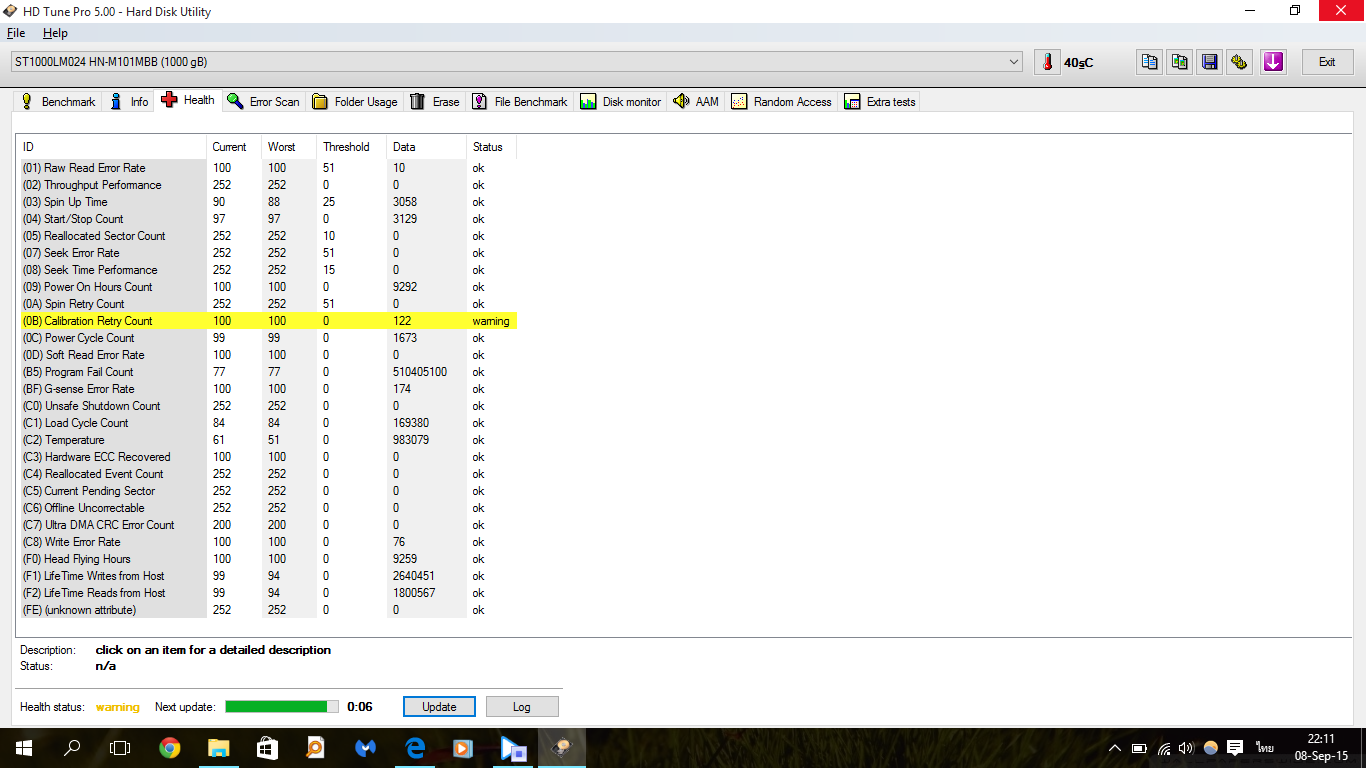
Task: Click the battery tray icon
Action: 1139,748
